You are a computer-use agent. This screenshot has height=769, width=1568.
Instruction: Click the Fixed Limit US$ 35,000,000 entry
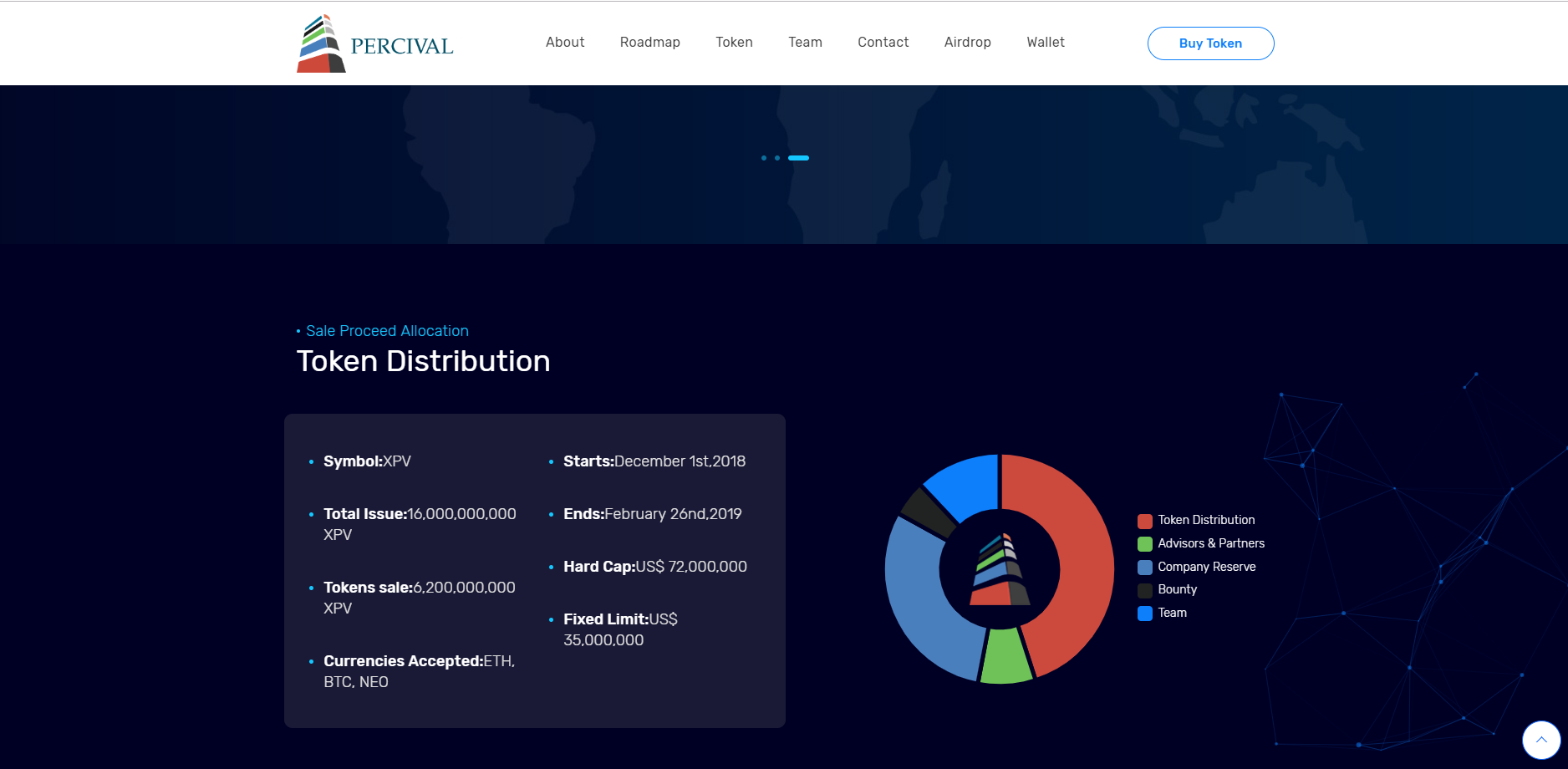[x=620, y=629]
